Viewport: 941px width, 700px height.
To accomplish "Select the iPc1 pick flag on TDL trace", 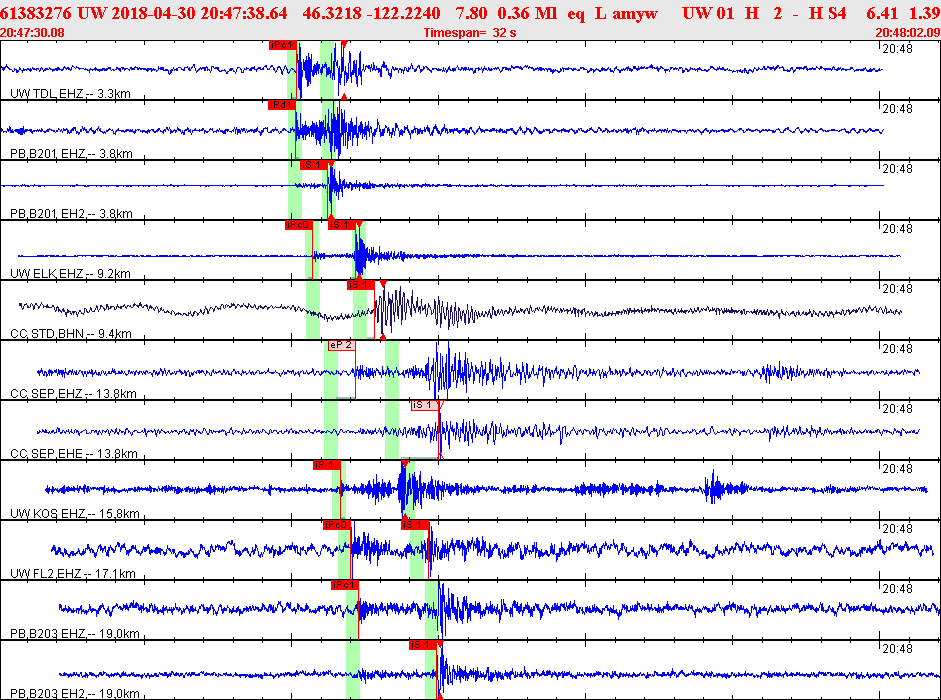I will click(x=283, y=45).
